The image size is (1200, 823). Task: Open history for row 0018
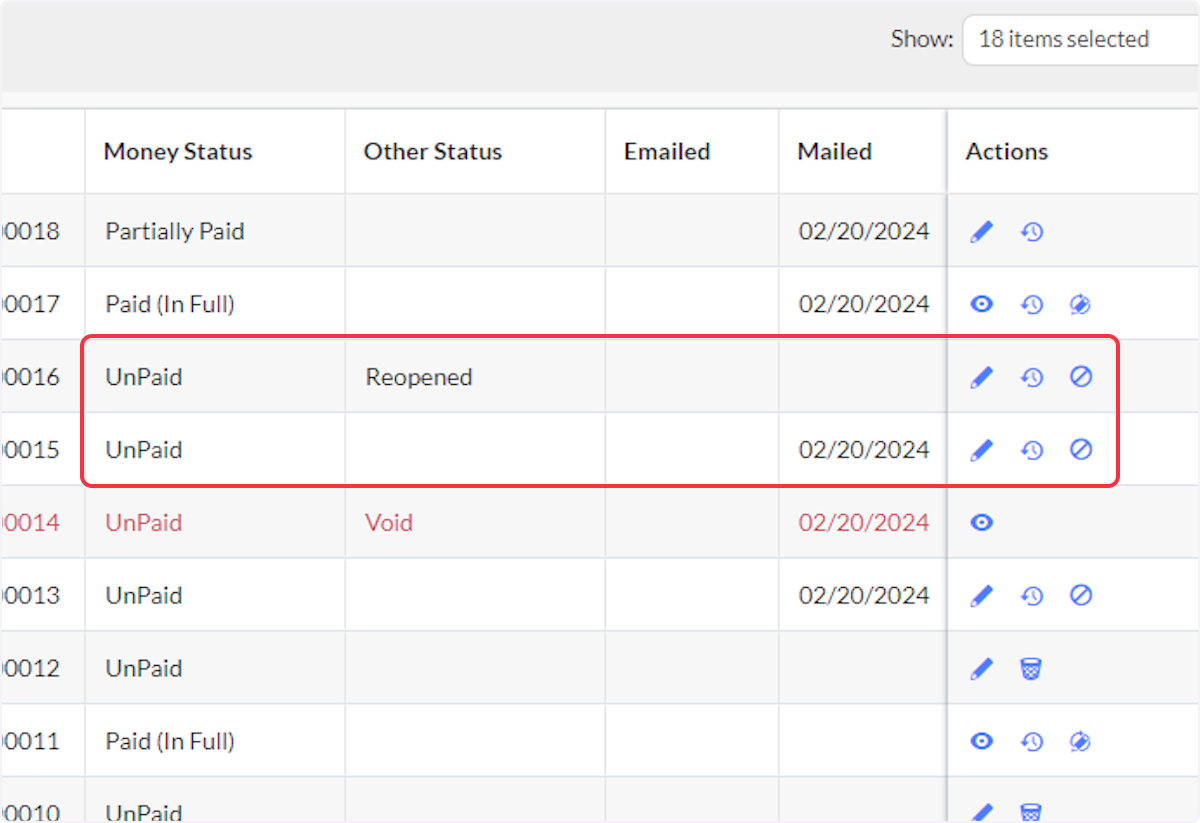coord(1032,232)
